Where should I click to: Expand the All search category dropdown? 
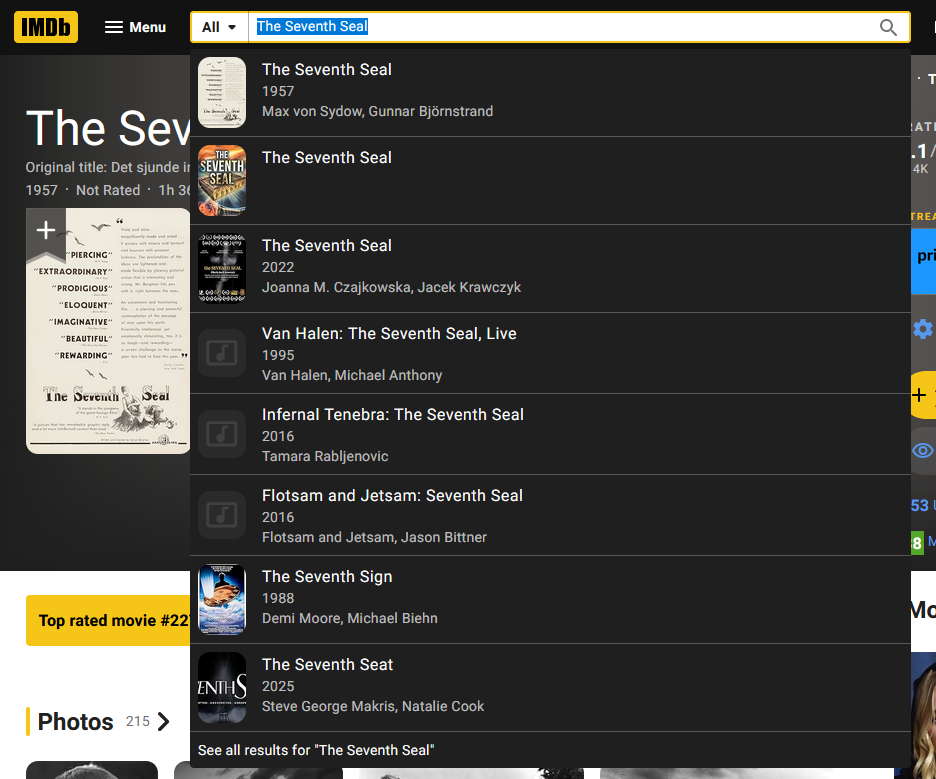click(x=219, y=27)
